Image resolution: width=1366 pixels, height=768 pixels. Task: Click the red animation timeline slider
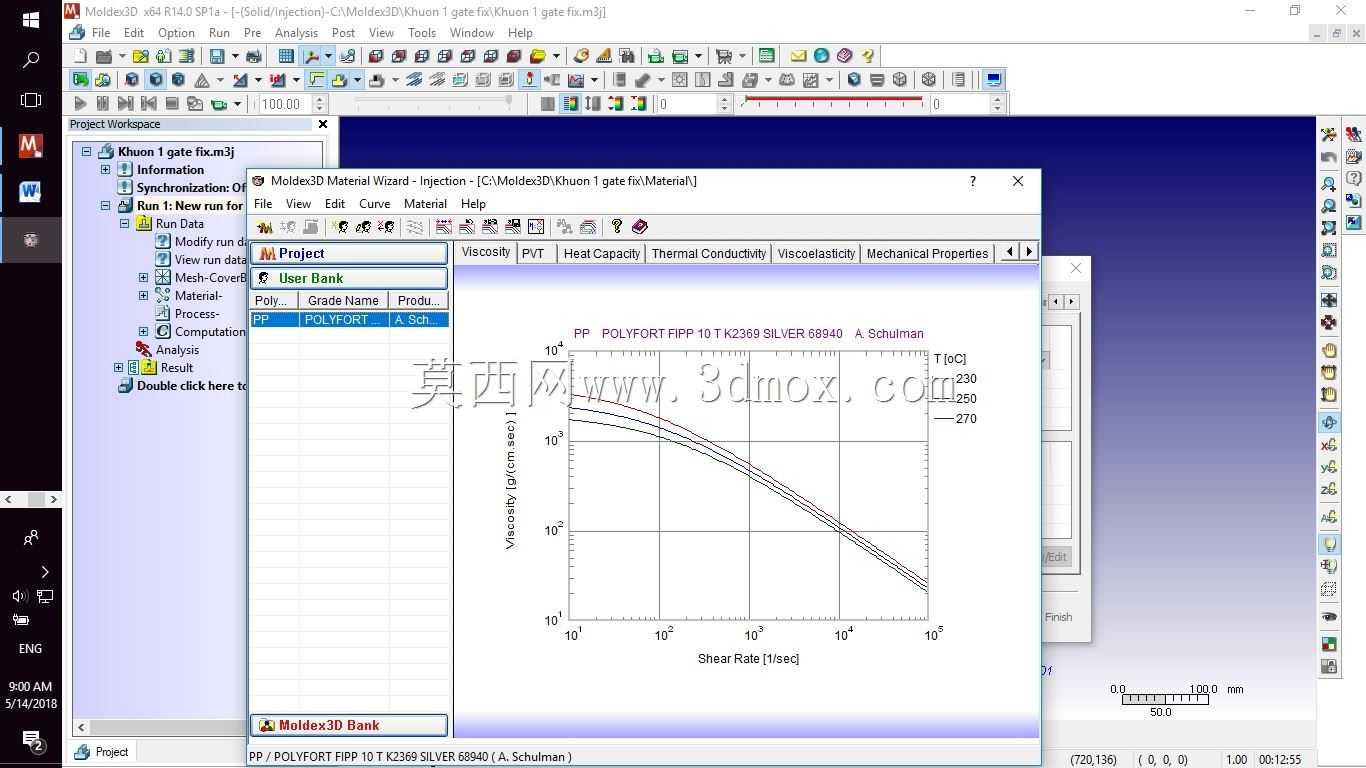834,100
